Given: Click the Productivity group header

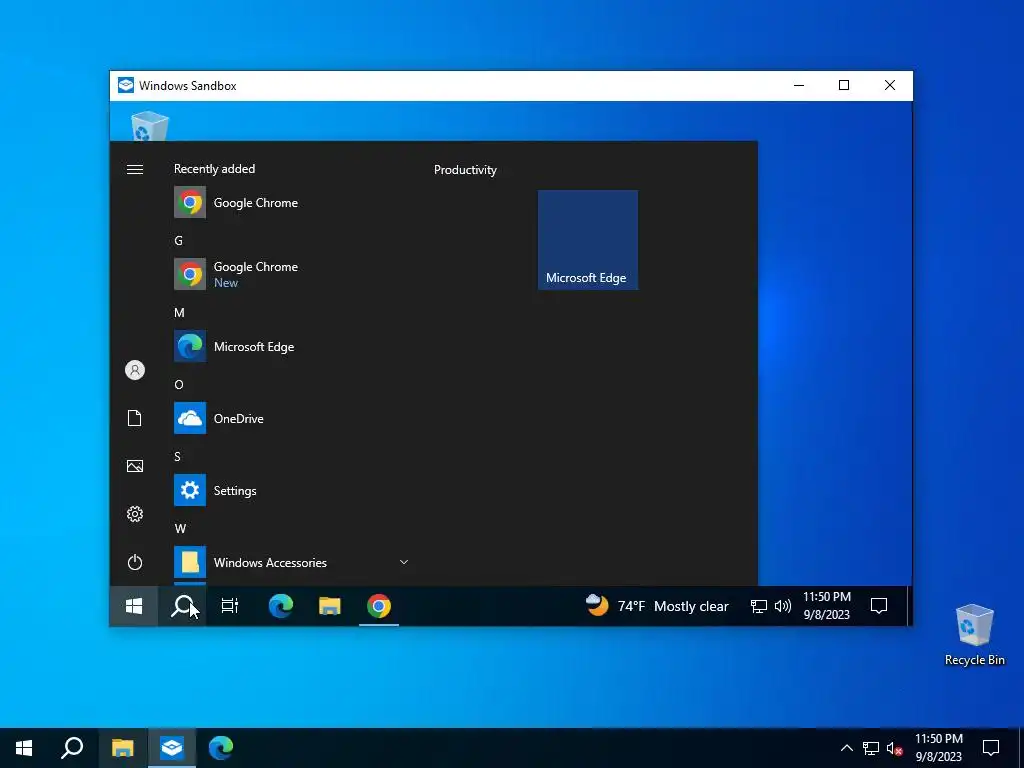Looking at the screenshot, I should tap(465, 170).
